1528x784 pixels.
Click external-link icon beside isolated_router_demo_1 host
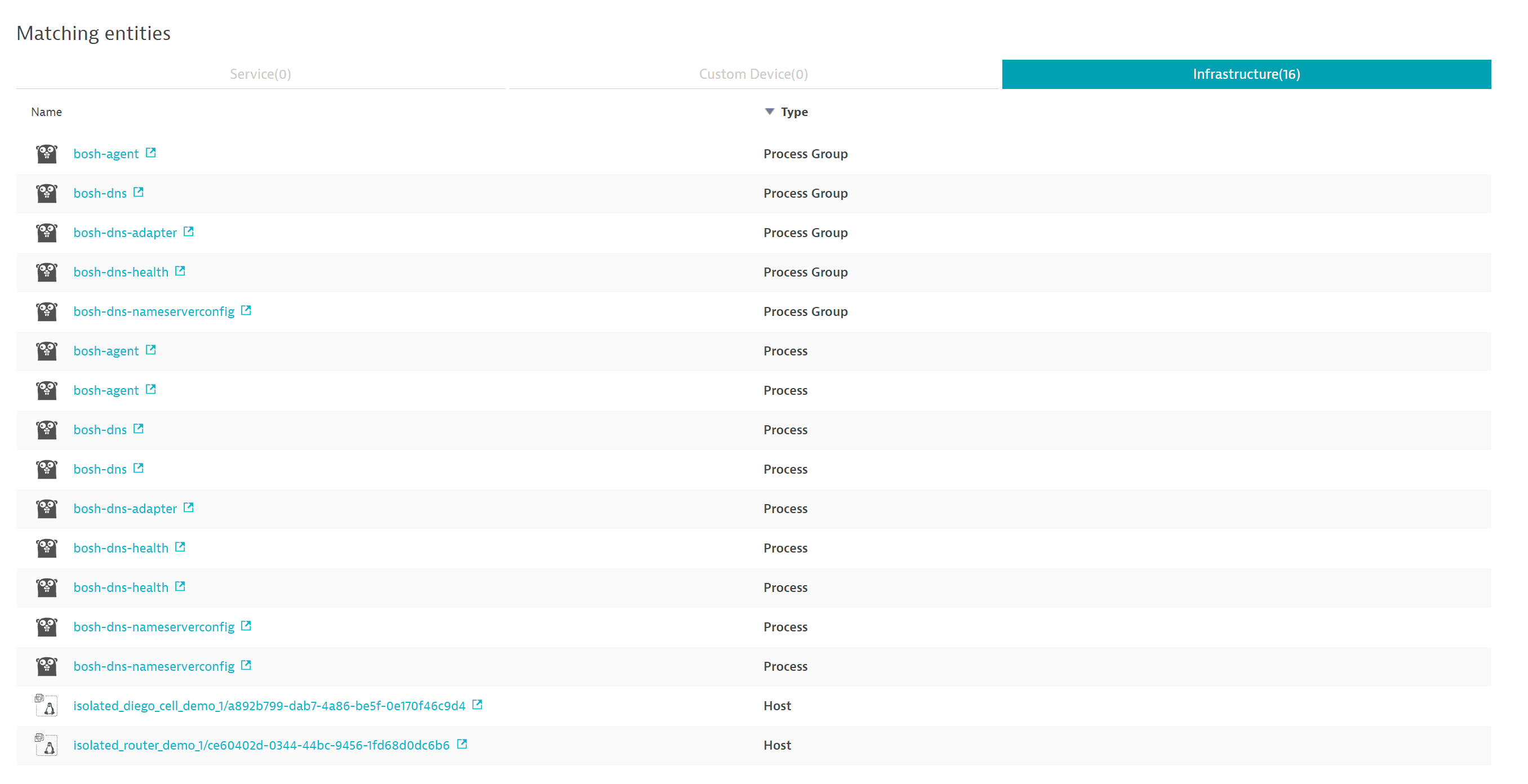[x=462, y=744]
